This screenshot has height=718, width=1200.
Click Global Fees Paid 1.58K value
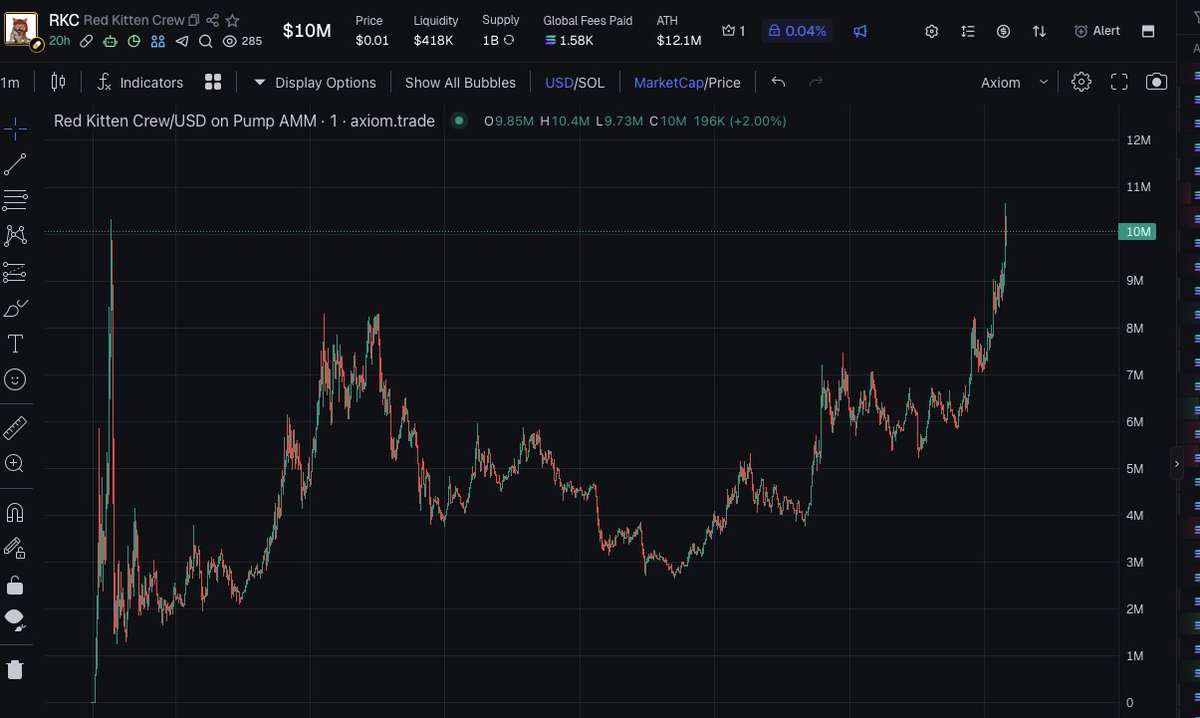click(x=569, y=41)
